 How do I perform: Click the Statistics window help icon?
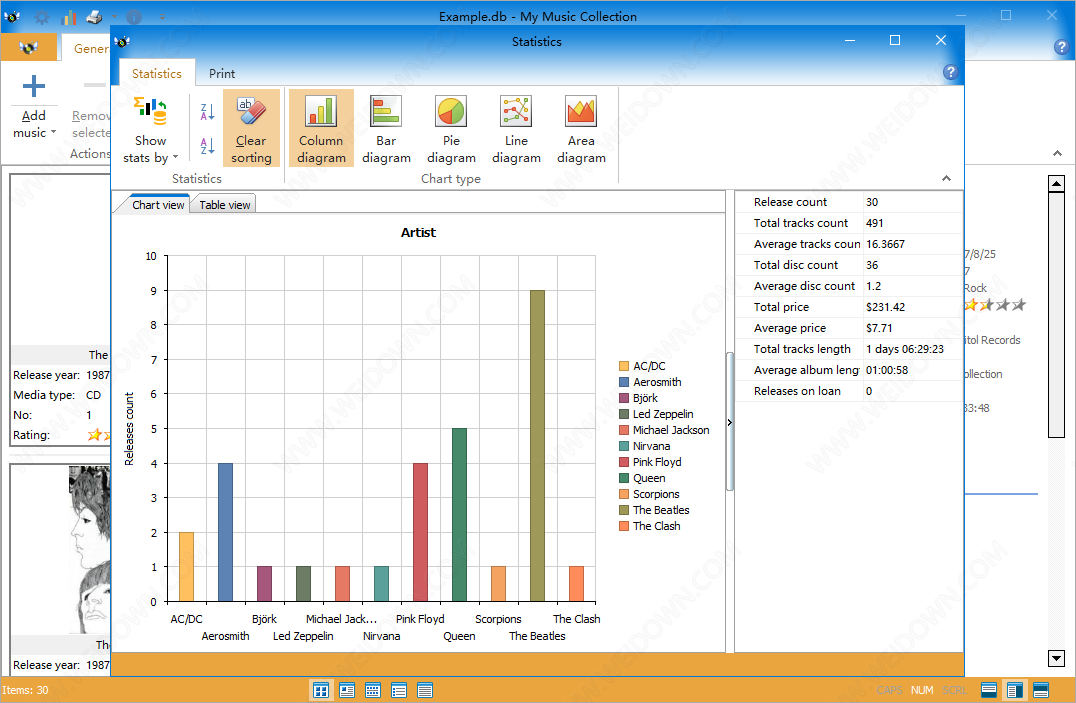(x=950, y=71)
